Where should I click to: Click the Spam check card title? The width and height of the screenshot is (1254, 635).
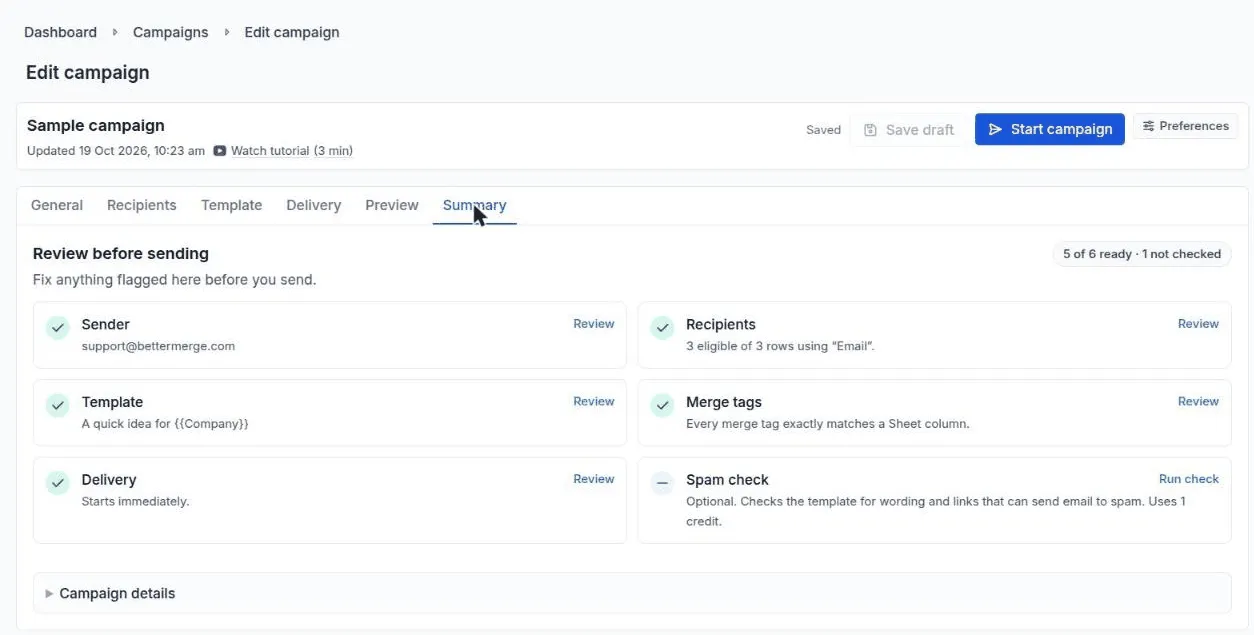click(727, 480)
